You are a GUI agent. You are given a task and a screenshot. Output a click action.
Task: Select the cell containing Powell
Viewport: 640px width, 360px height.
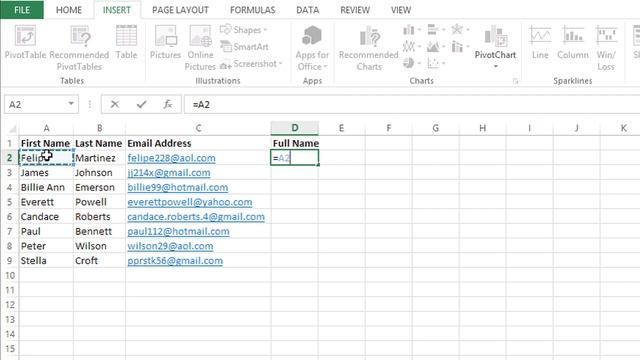pyautogui.click(x=100, y=202)
